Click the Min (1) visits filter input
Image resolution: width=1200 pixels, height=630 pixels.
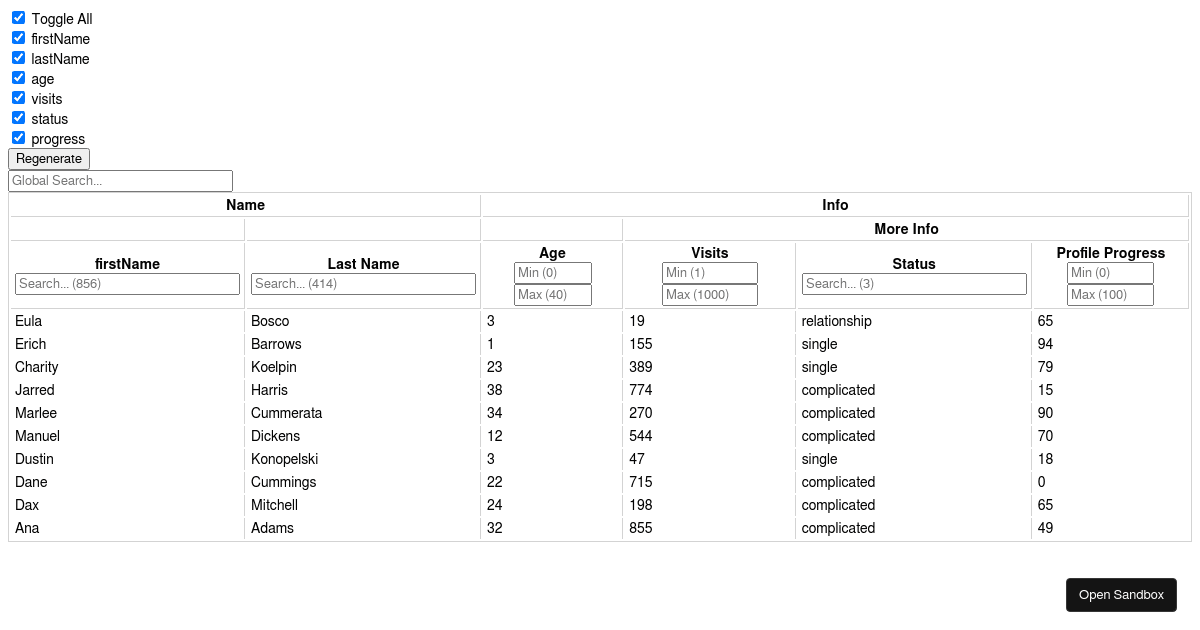pyautogui.click(x=709, y=272)
